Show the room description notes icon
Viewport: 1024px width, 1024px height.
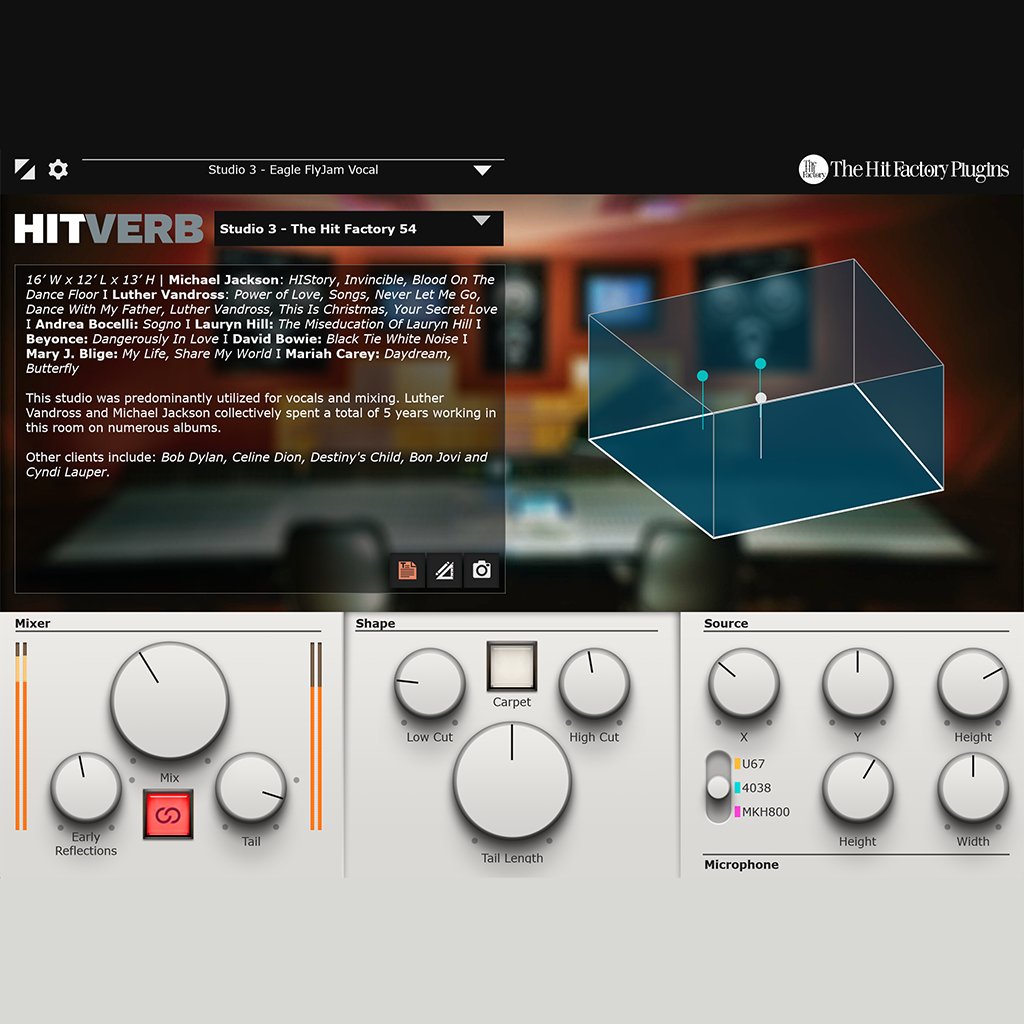(x=408, y=570)
